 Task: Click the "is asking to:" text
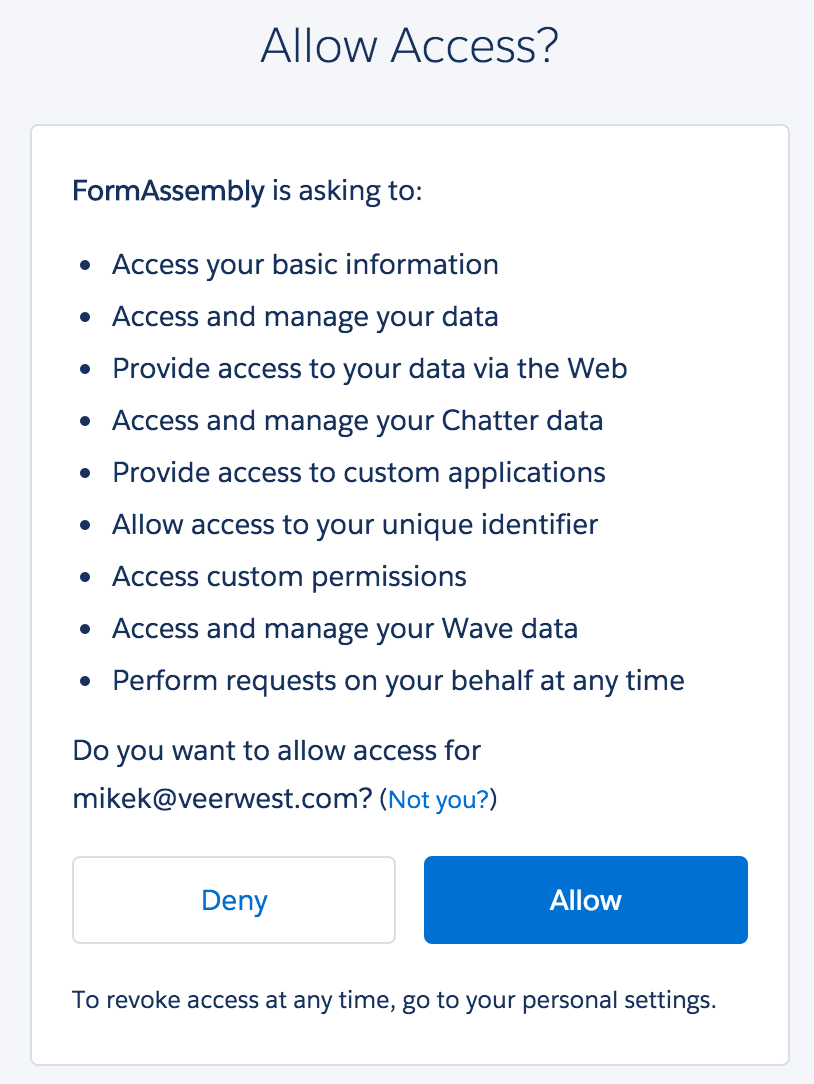[x=348, y=190]
